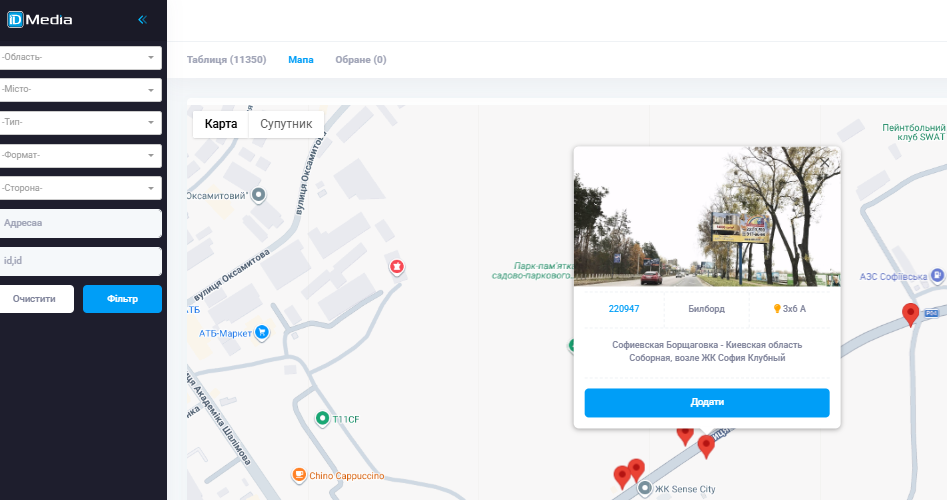Click the green T11CF map marker

coord(323,418)
